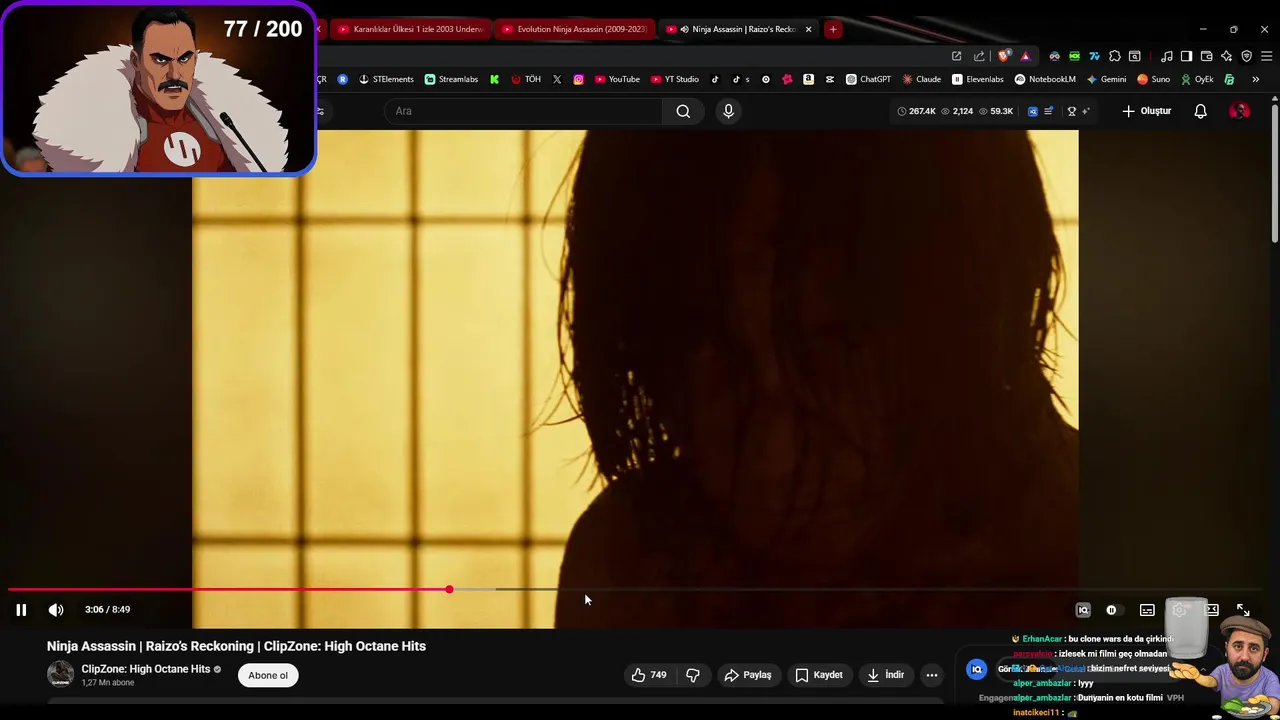This screenshot has width=1280, height=720.
Task: Click the search magnifier button
Action: (x=683, y=111)
